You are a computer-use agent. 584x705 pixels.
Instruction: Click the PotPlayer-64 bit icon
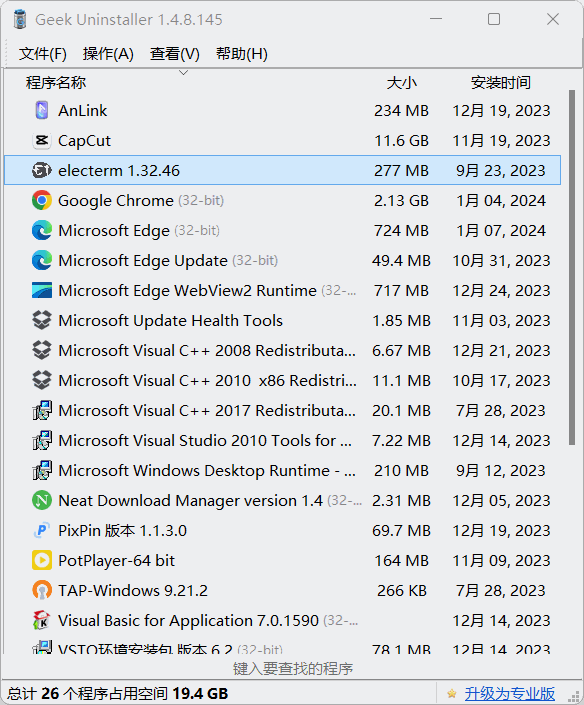pos(42,561)
